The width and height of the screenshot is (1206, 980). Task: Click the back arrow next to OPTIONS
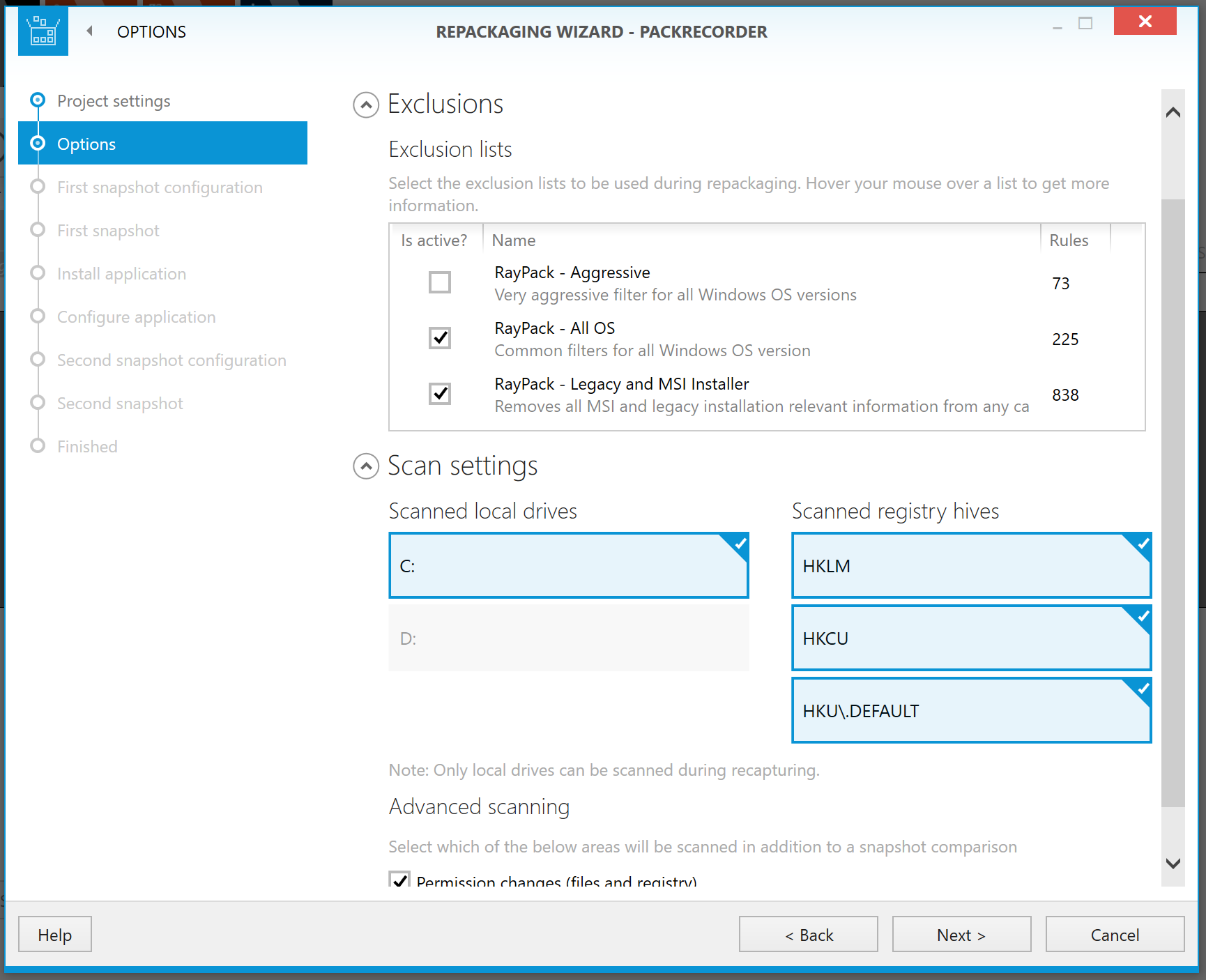89,31
